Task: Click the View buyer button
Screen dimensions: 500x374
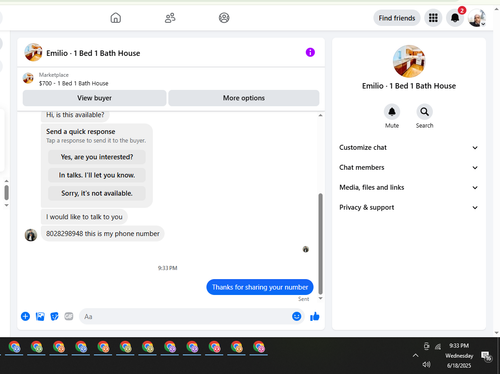Action: [x=94, y=98]
